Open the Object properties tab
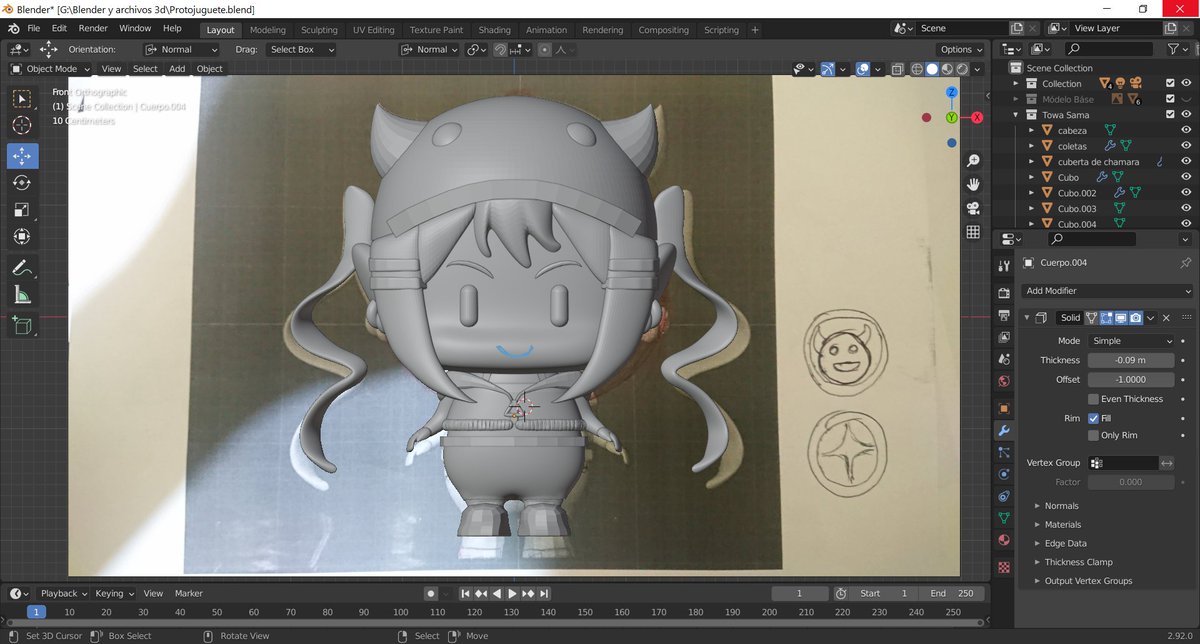 point(1004,408)
